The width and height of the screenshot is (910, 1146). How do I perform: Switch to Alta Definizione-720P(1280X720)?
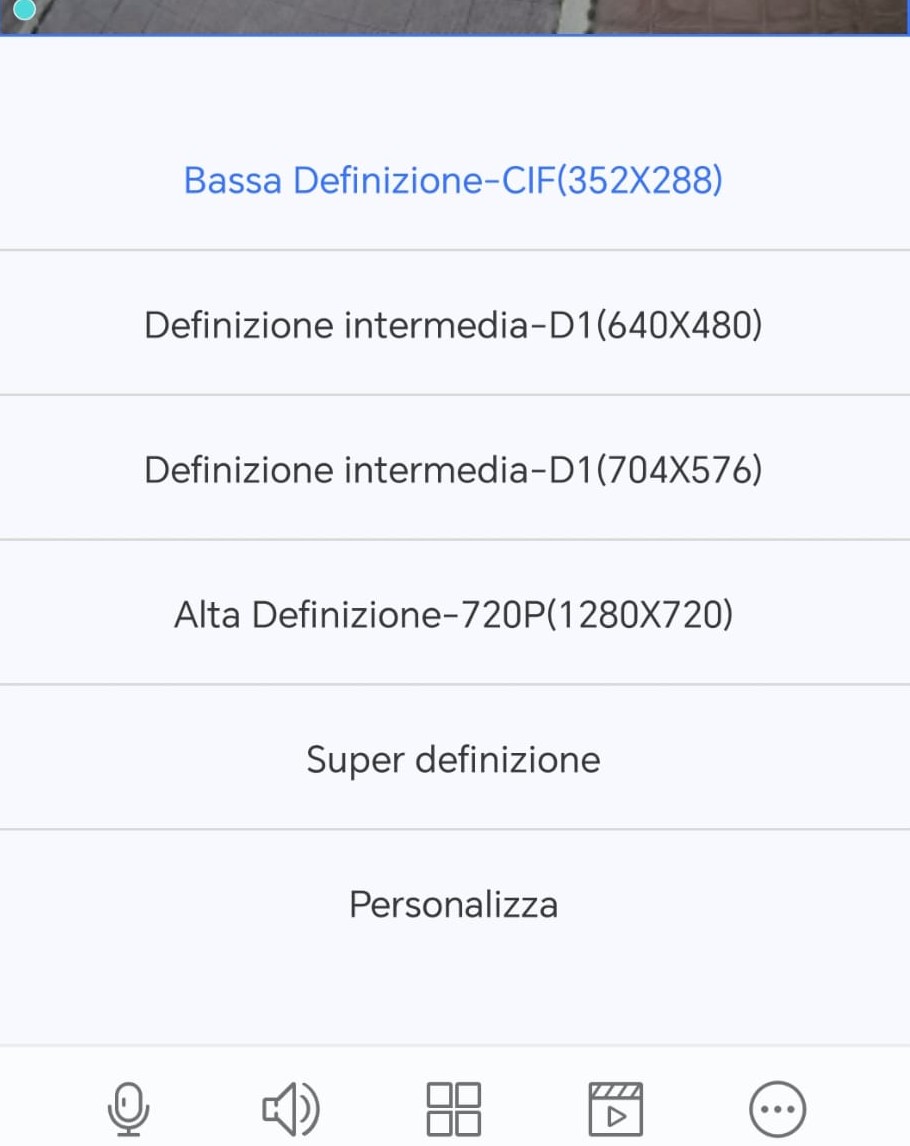(x=453, y=614)
